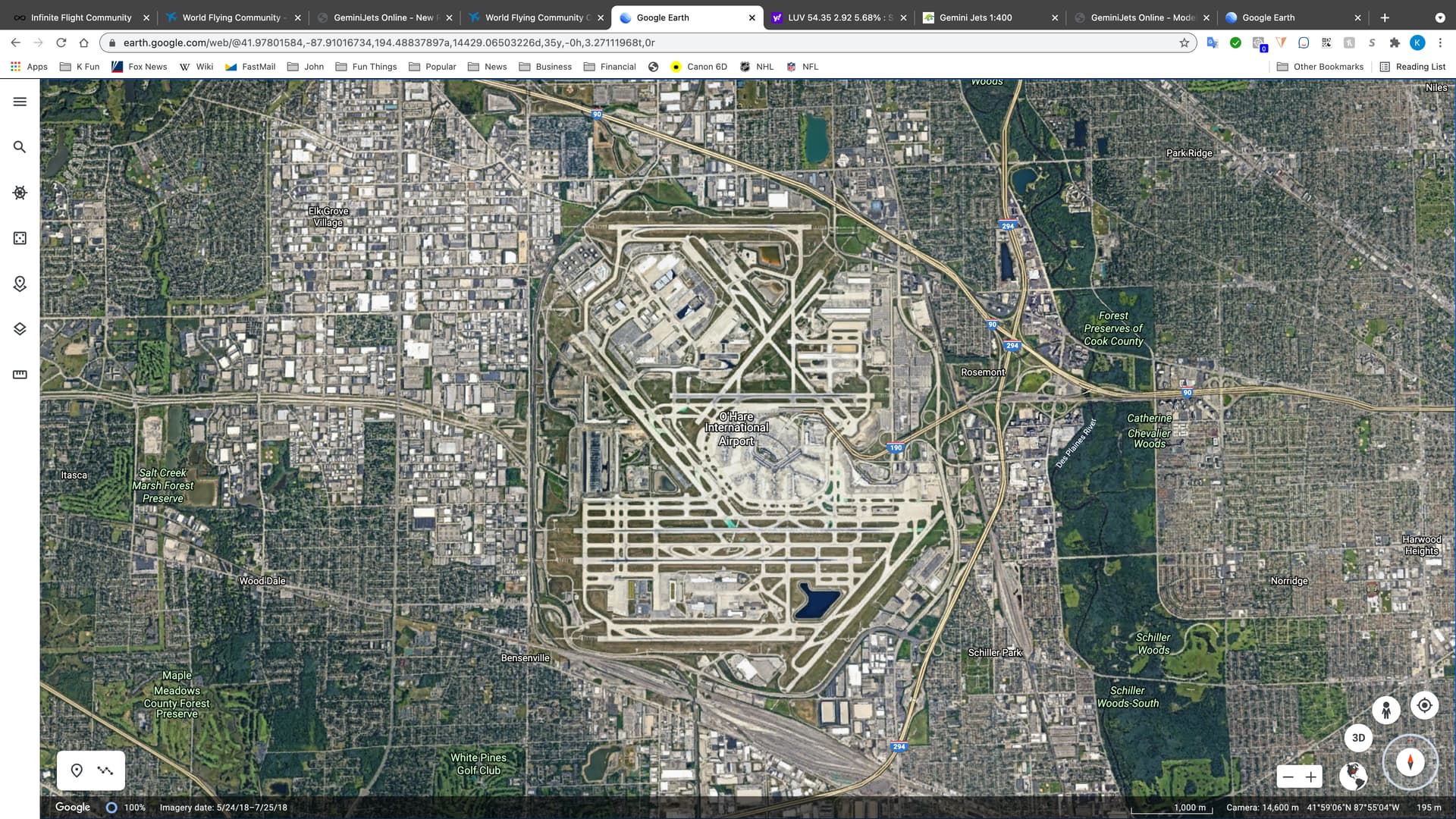Open the Popular bookmark folder
Screen dimensions: 1456x819
[432, 67]
